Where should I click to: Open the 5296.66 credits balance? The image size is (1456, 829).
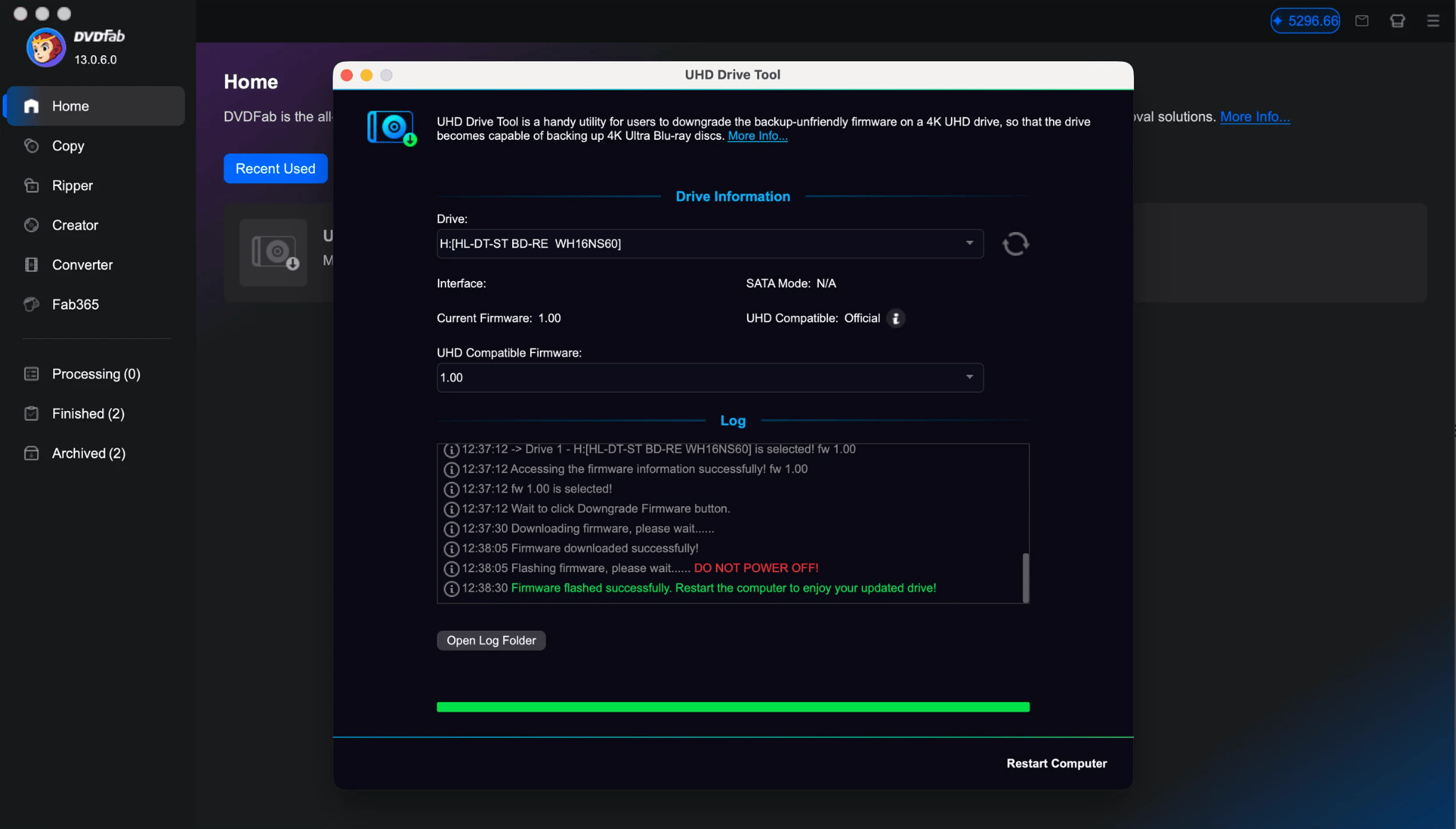pyautogui.click(x=1305, y=21)
